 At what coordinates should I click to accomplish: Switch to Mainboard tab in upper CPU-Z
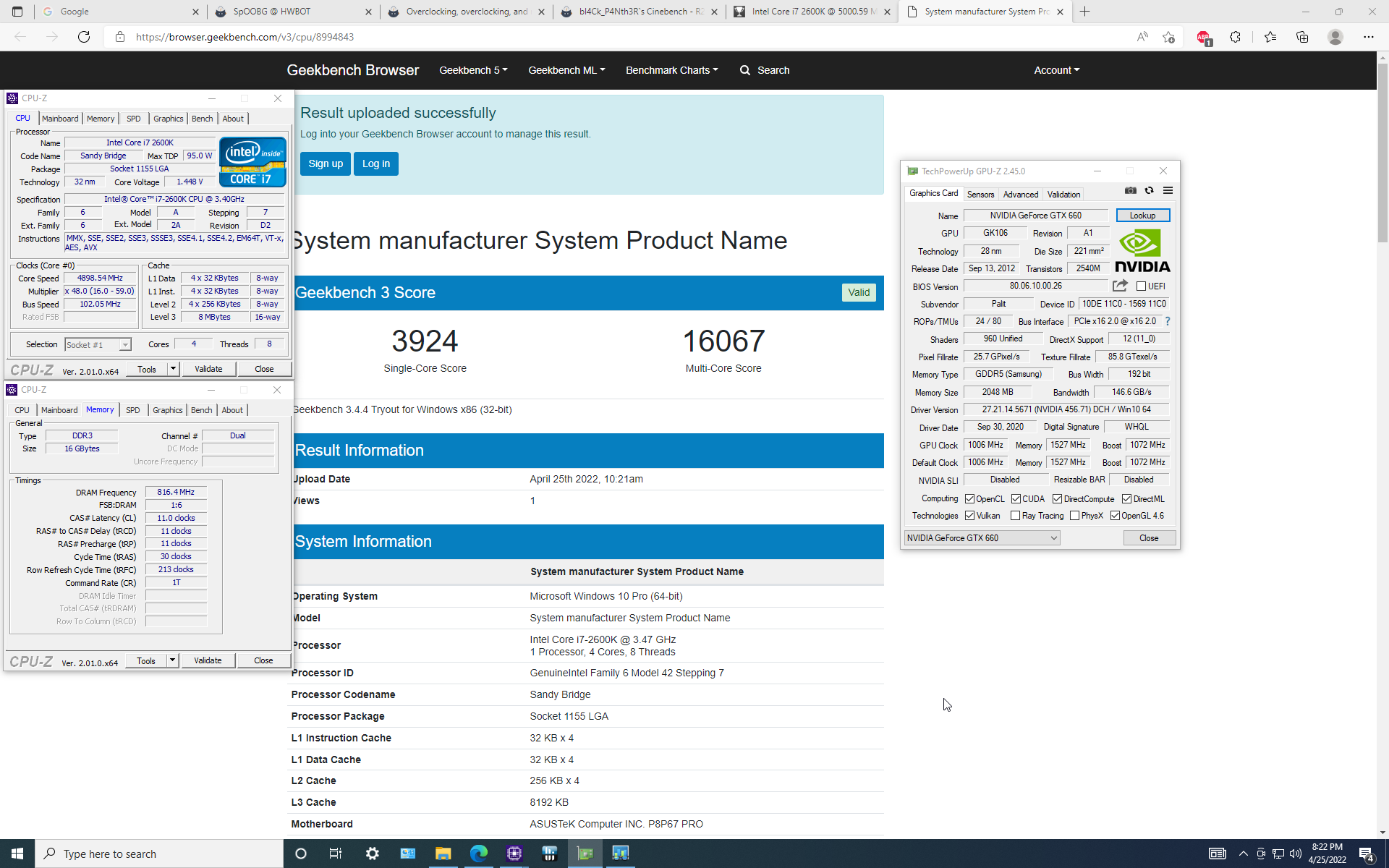click(x=60, y=119)
